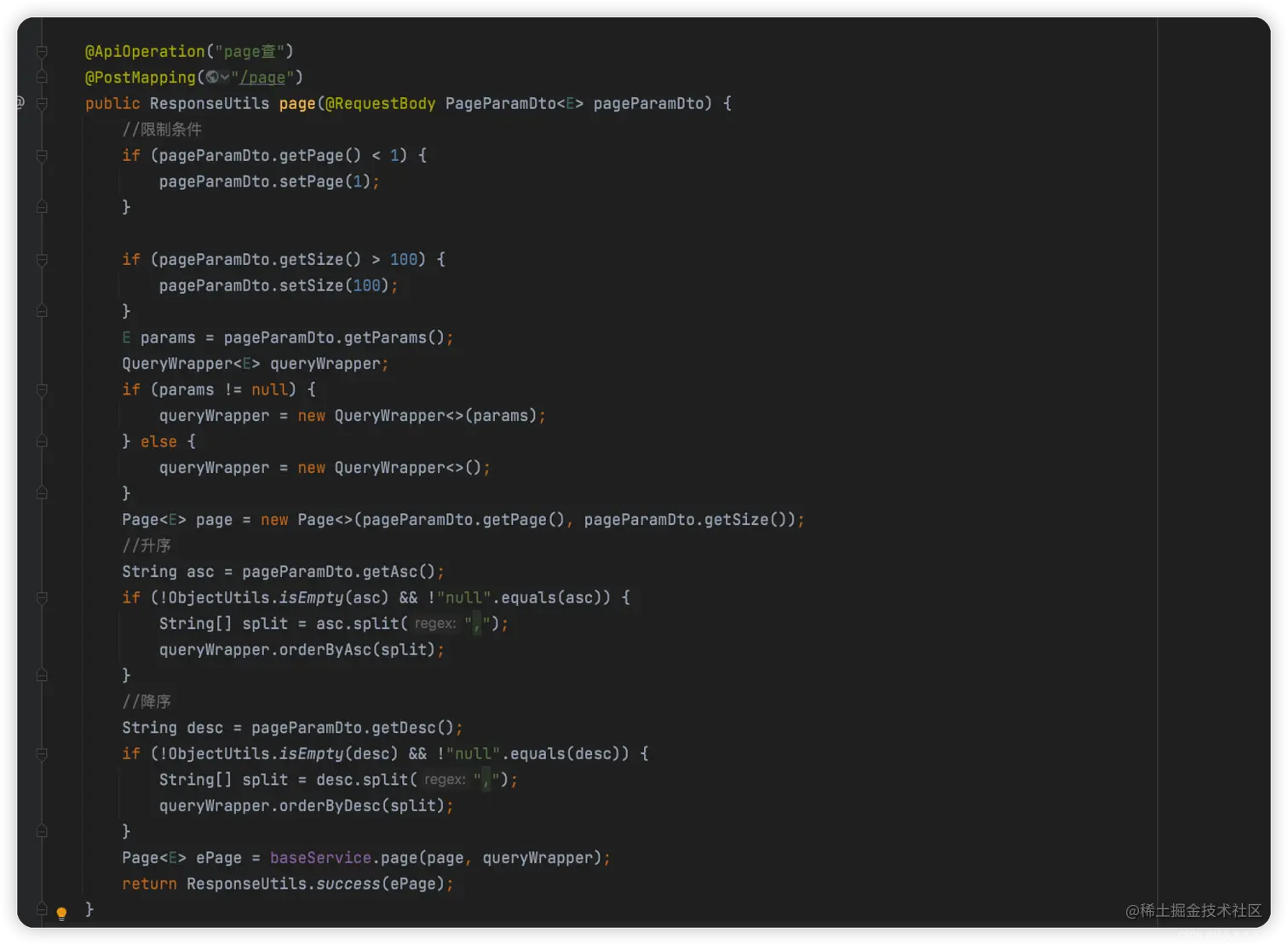Screen dimensions: 1288x945
Task: Click 'String desc = pageParamDto.getDesc();' line
Action: coord(292,728)
